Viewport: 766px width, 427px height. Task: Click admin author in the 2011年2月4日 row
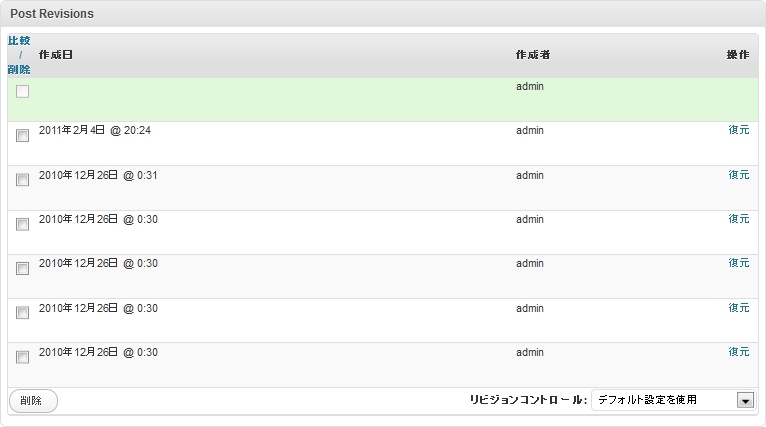530,131
